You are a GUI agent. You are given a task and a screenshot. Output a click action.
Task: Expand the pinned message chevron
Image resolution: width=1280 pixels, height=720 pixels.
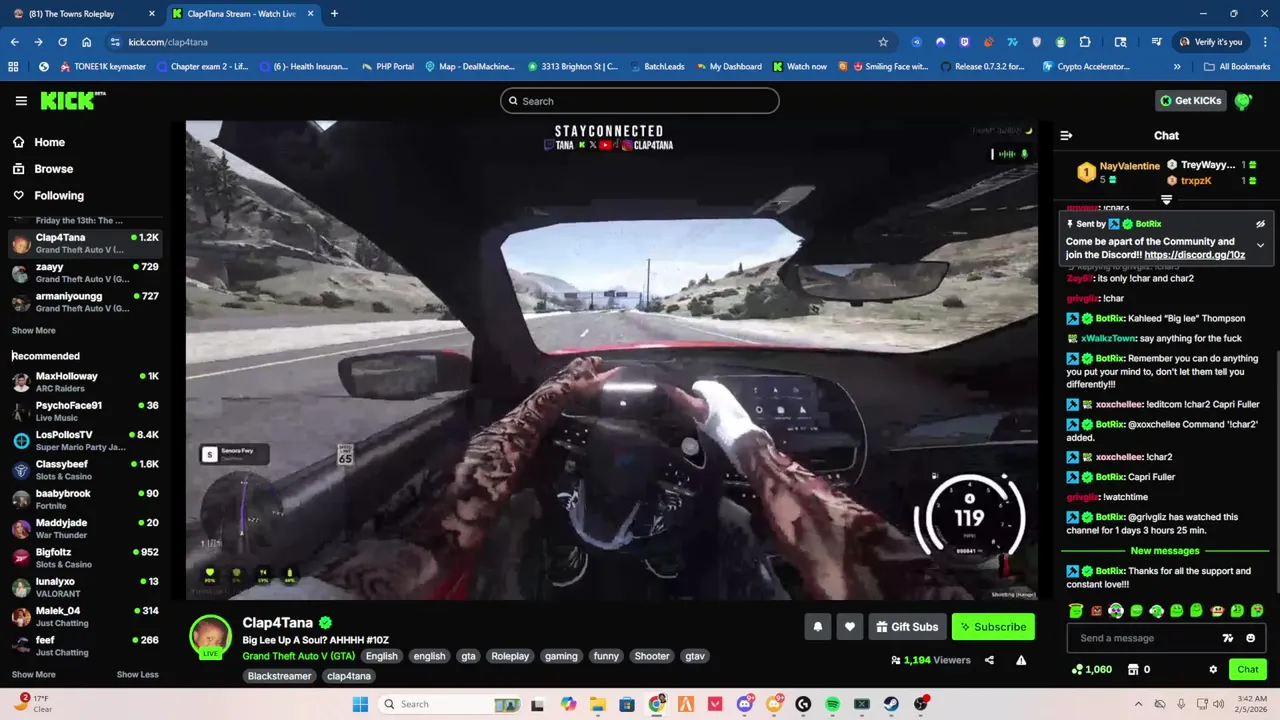pos(1260,245)
